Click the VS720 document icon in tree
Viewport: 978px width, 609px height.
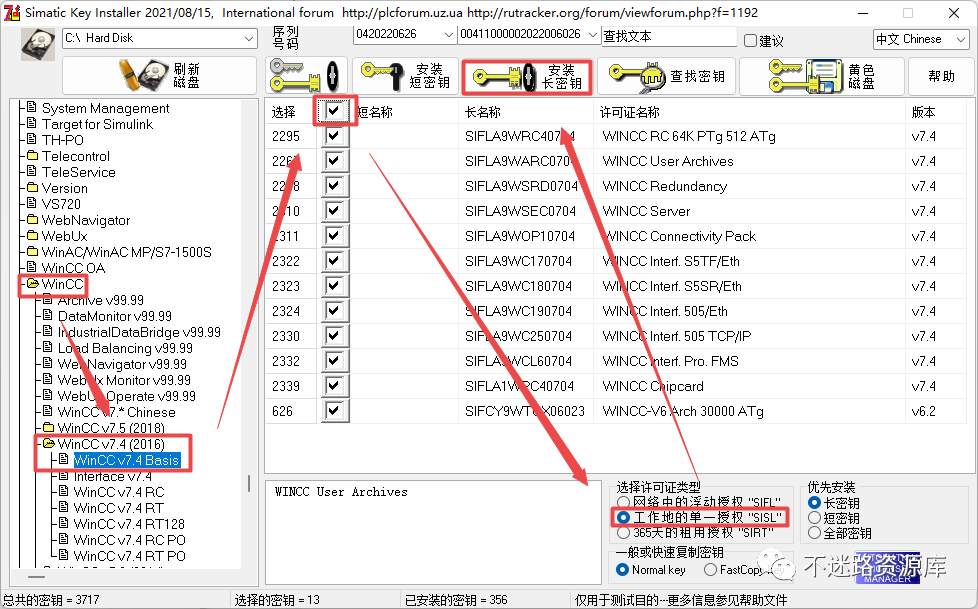click(x=32, y=203)
